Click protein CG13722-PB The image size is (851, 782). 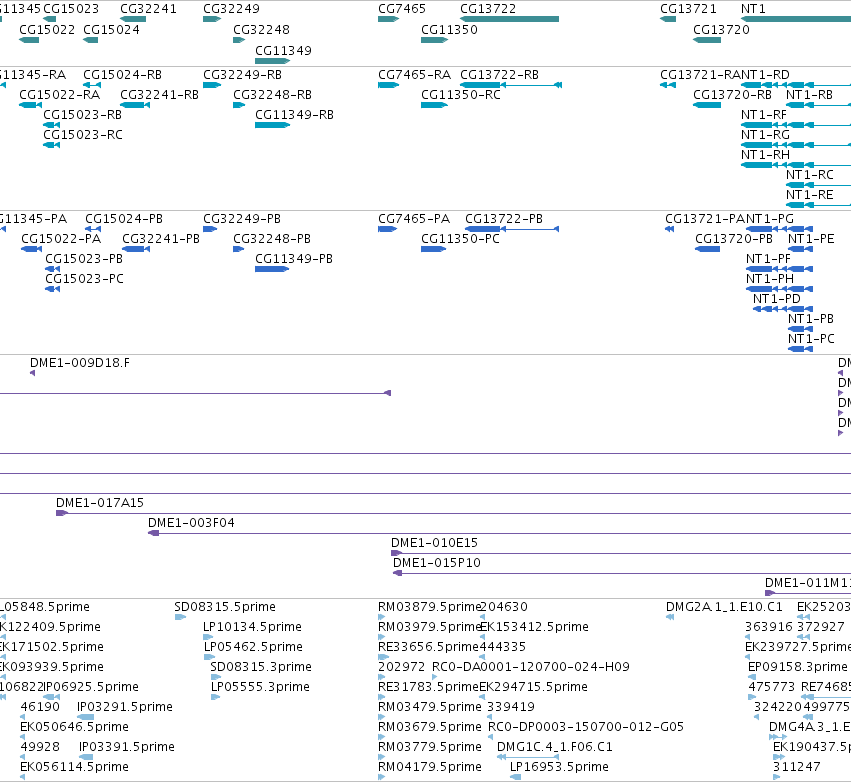click(504, 219)
